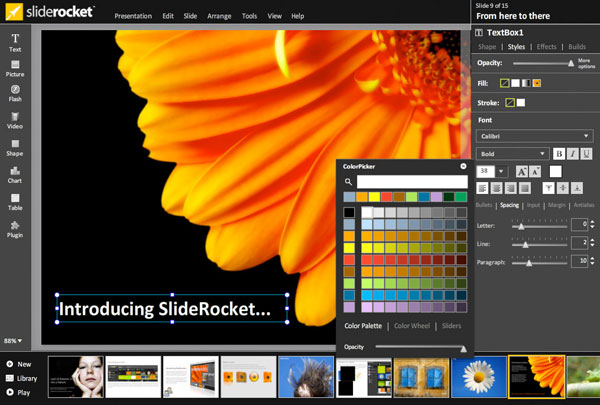Image resolution: width=600 pixels, height=405 pixels.
Task: Click More options next to Opacity
Action: coord(586,63)
